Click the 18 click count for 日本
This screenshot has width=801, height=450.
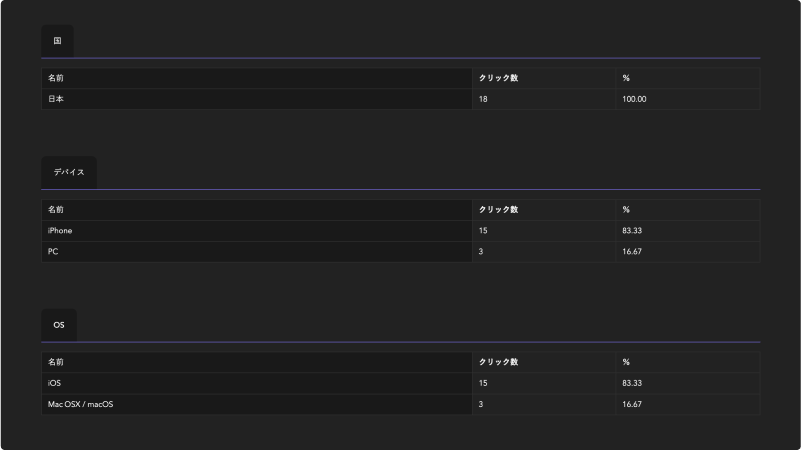tap(484, 99)
